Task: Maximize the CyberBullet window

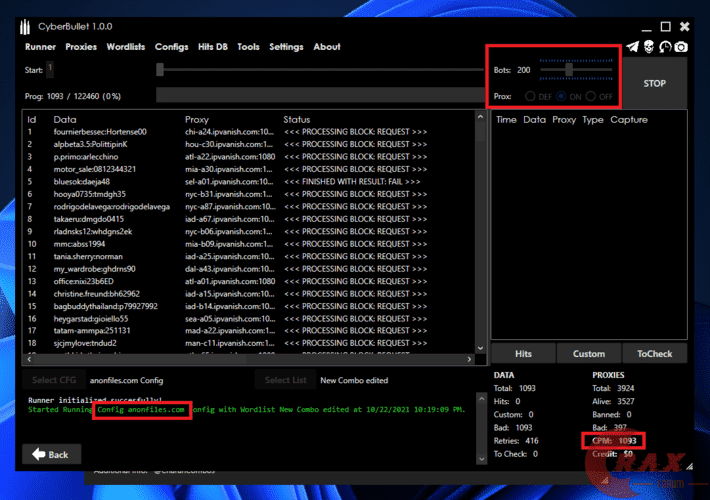Action: point(666,27)
